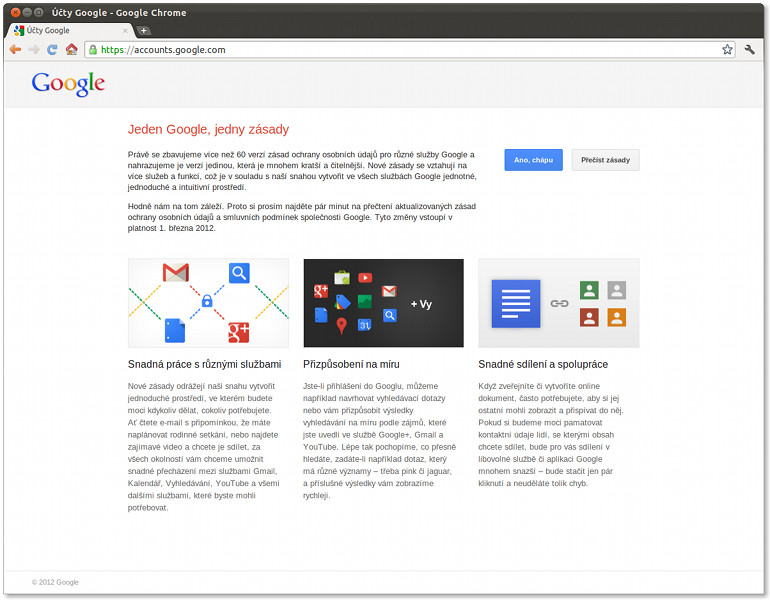The image size is (770, 600).
Task: Click the green padlock security icon
Action: [x=93, y=50]
